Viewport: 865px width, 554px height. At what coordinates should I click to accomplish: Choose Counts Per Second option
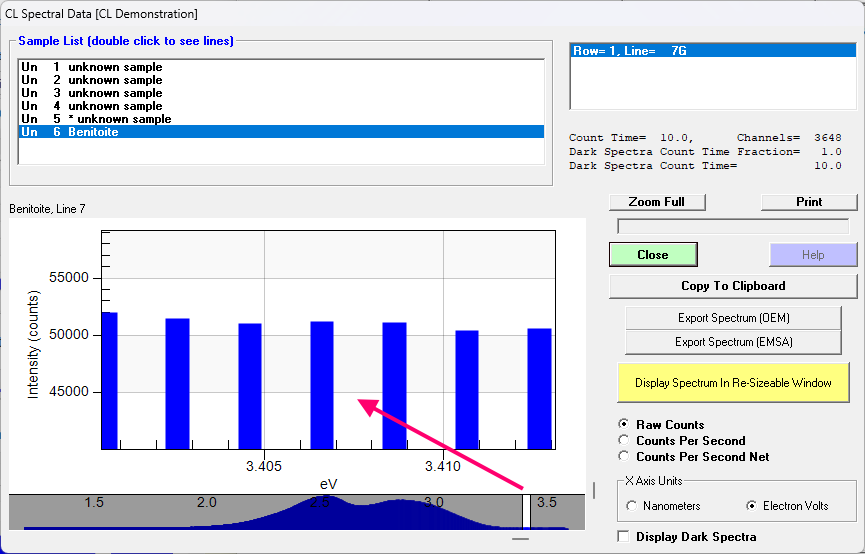pyautogui.click(x=625, y=441)
